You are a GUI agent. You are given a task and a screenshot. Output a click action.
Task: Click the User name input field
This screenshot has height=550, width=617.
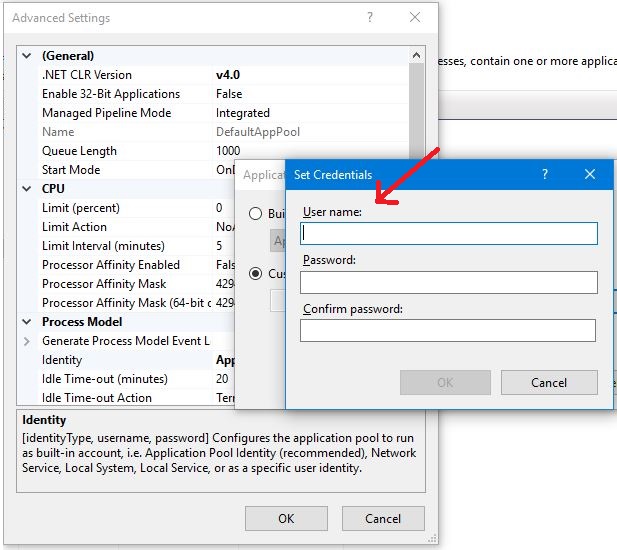[x=448, y=233]
